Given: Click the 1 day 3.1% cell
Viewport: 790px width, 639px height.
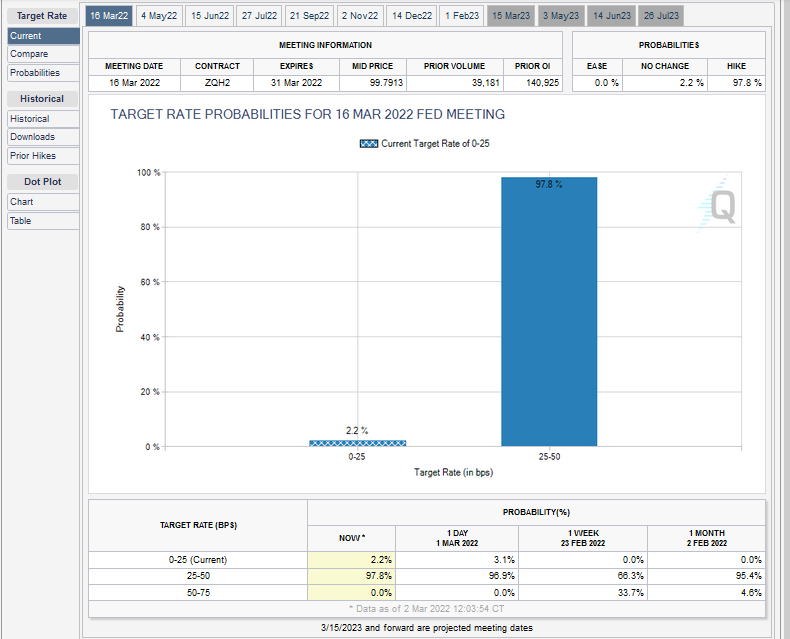Looking at the screenshot, I should click(x=457, y=560).
